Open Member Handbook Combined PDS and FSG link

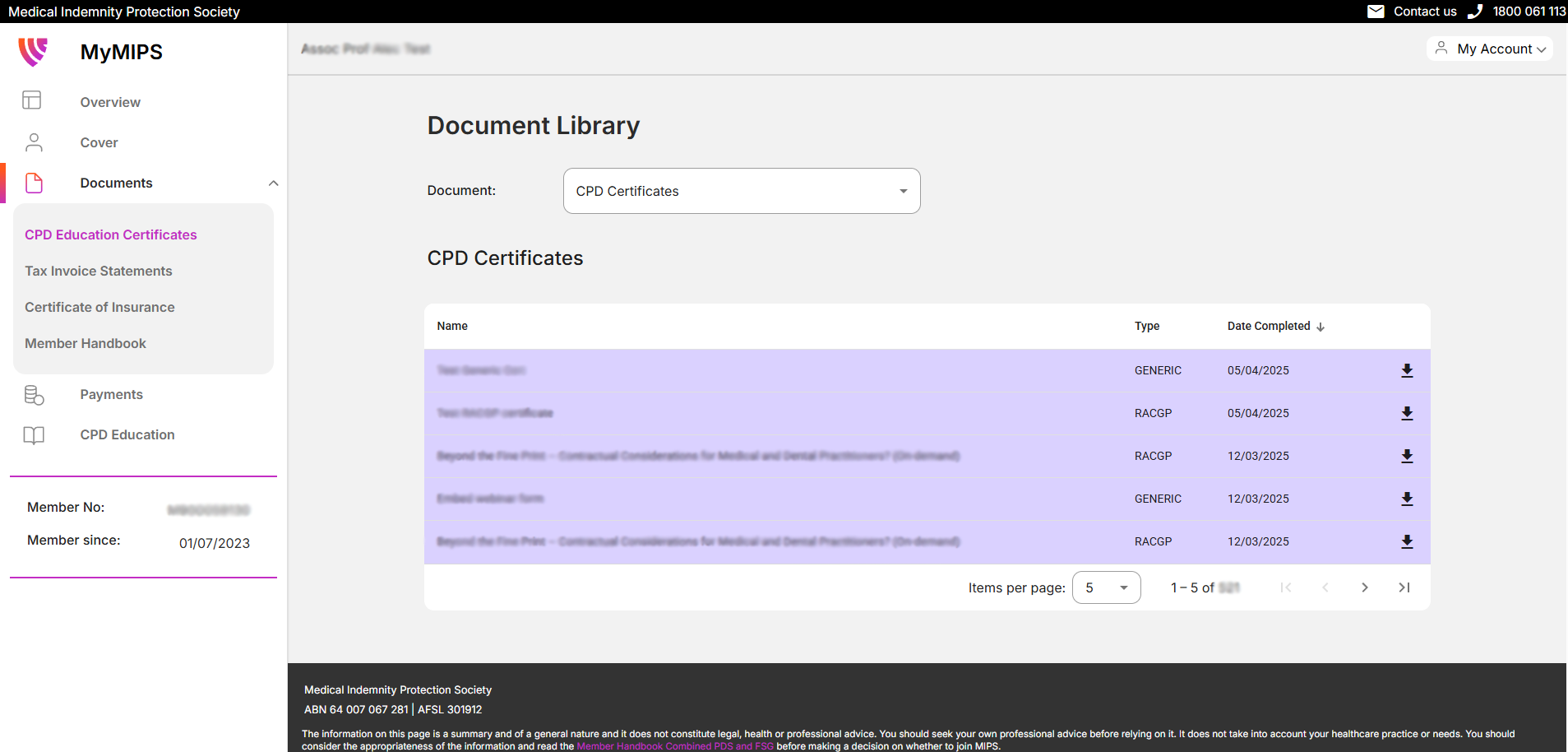coord(675,746)
